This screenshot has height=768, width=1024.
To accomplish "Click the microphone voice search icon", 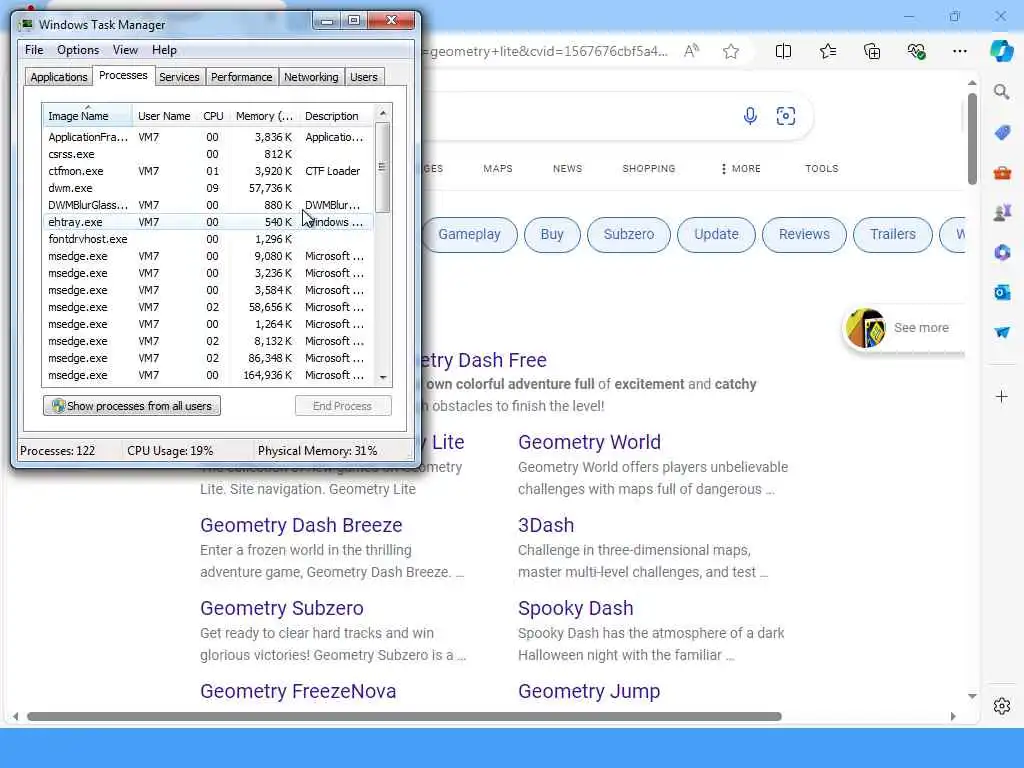I will click(750, 116).
